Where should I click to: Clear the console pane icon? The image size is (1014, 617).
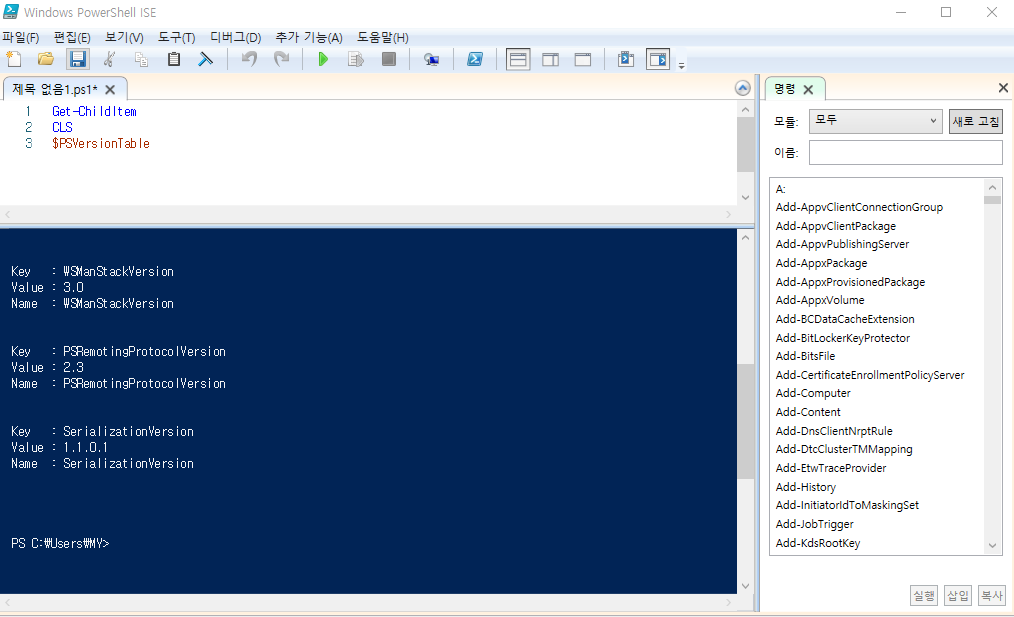[206, 60]
